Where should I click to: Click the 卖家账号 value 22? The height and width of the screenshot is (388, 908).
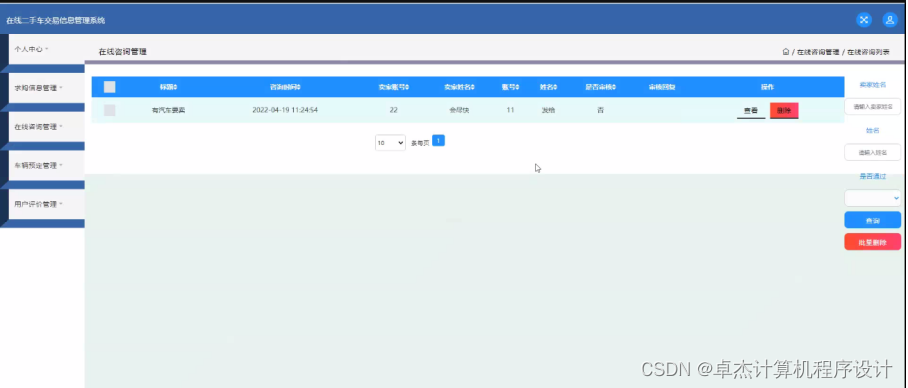(394, 110)
